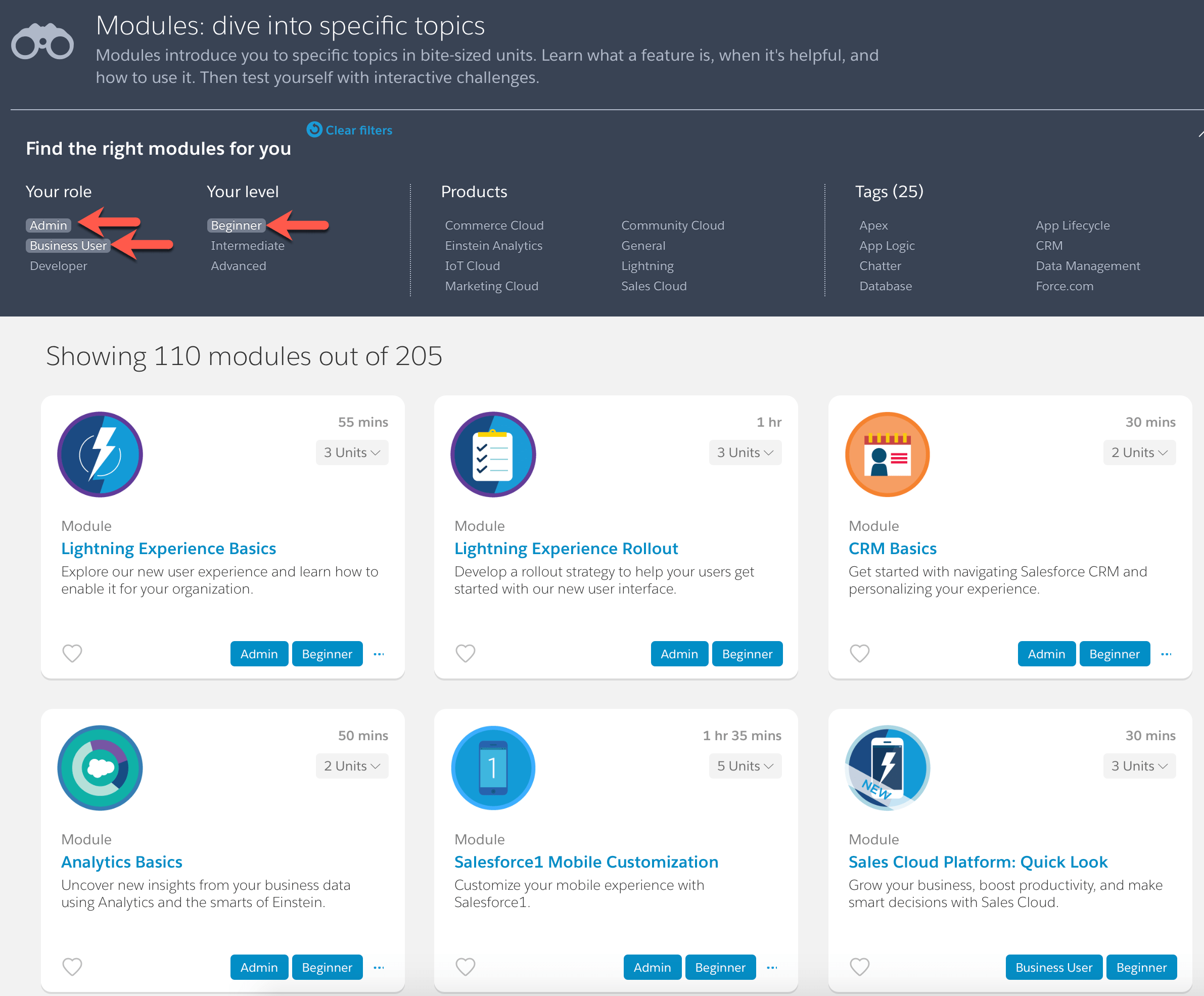The image size is (1204, 996).
Task: Open Sales Cloud Platform: Quick Look title
Action: (x=978, y=862)
